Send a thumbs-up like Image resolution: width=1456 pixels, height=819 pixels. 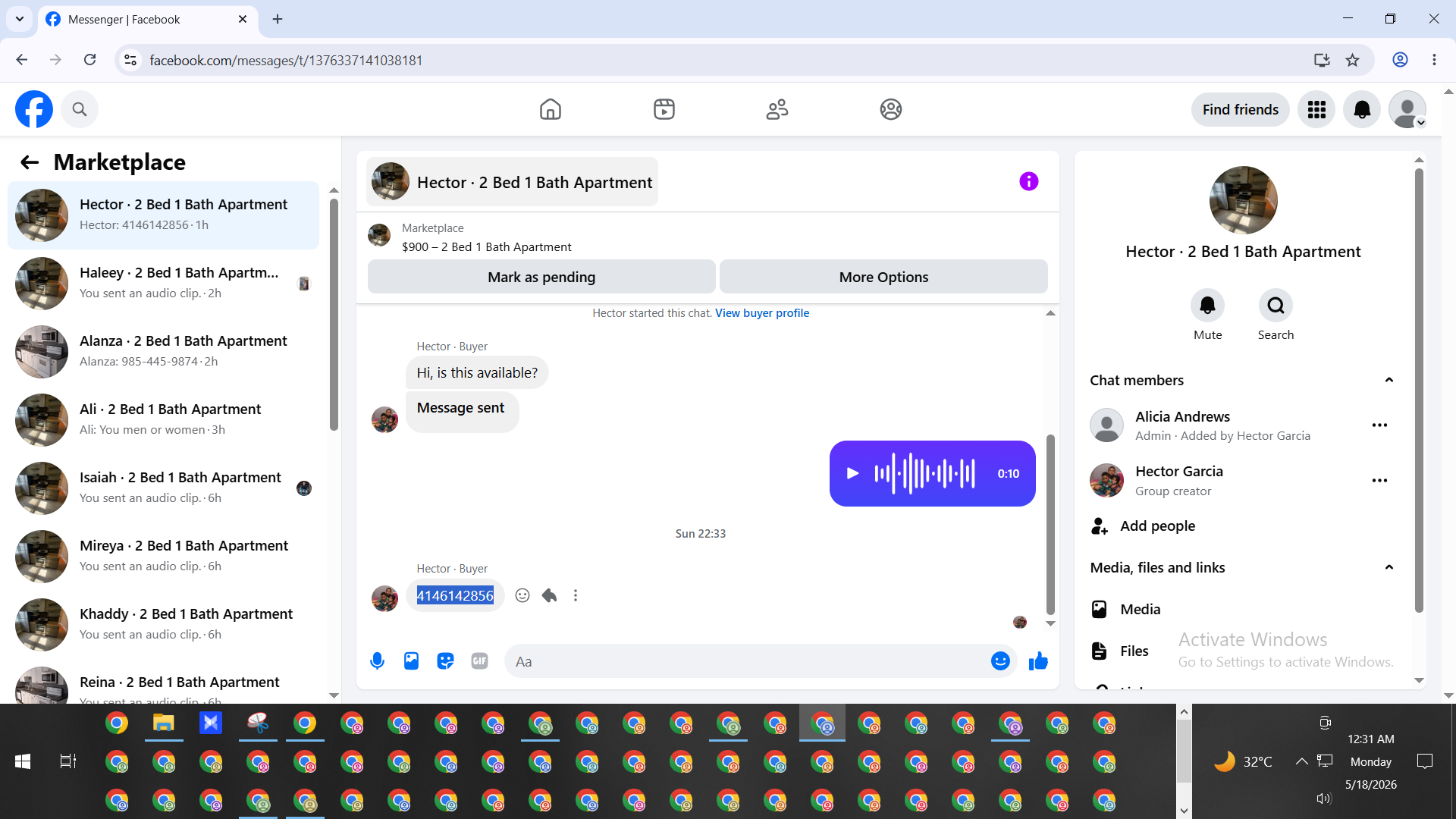point(1038,661)
